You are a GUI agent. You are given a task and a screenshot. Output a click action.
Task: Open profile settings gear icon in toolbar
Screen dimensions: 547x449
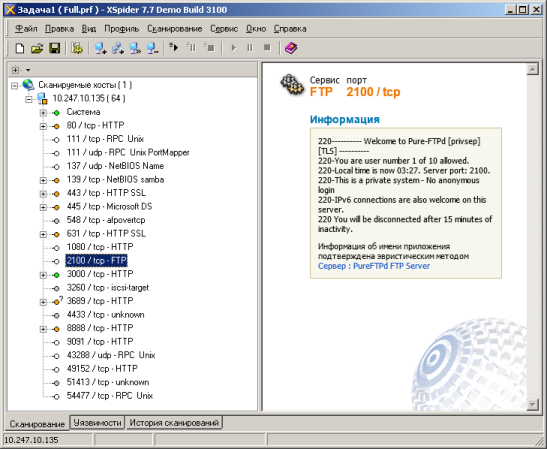click(x=77, y=48)
